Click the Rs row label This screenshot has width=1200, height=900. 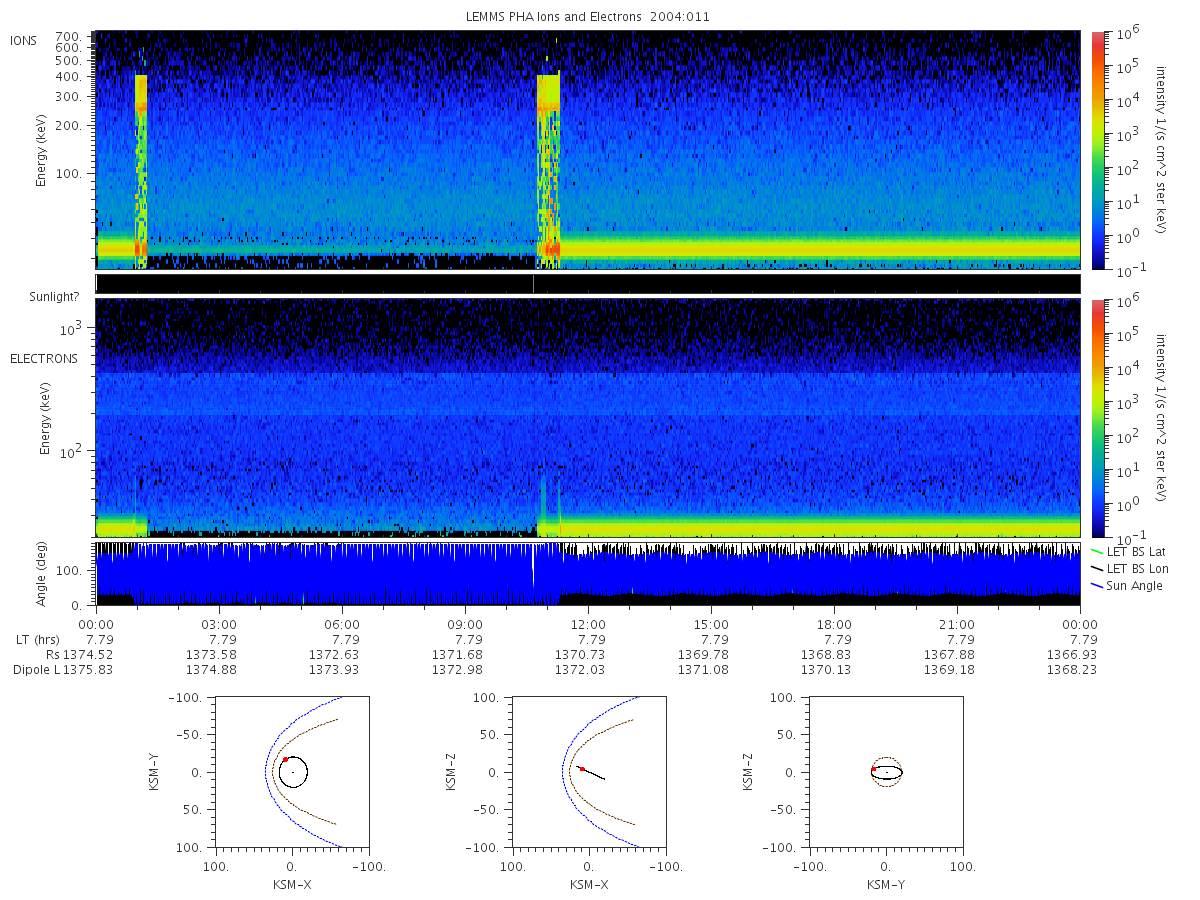(x=53, y=654)
